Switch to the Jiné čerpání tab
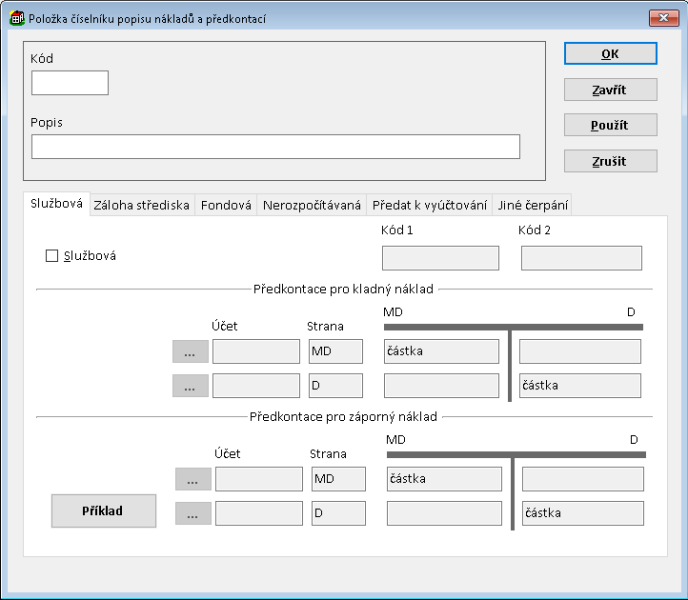The width and height of the screenshot is (688, 600). (533, 205)
